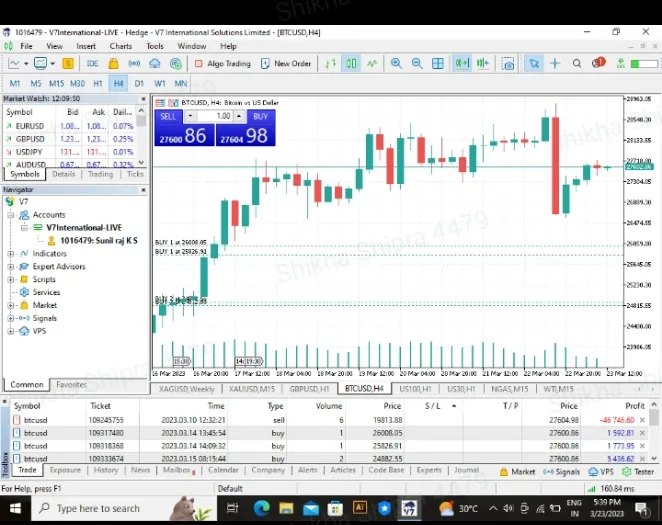Expand the Expert Advisors node
The width and height of the screenshot is (662, 525).
click(11, 267)
